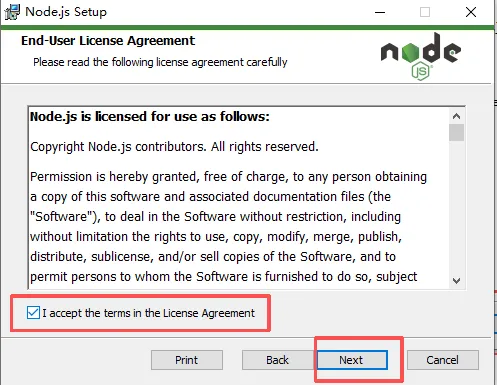This screenshot has height=385, width=497.
Task: Click the license scrollbar thumb
Action: click(456, 133)
